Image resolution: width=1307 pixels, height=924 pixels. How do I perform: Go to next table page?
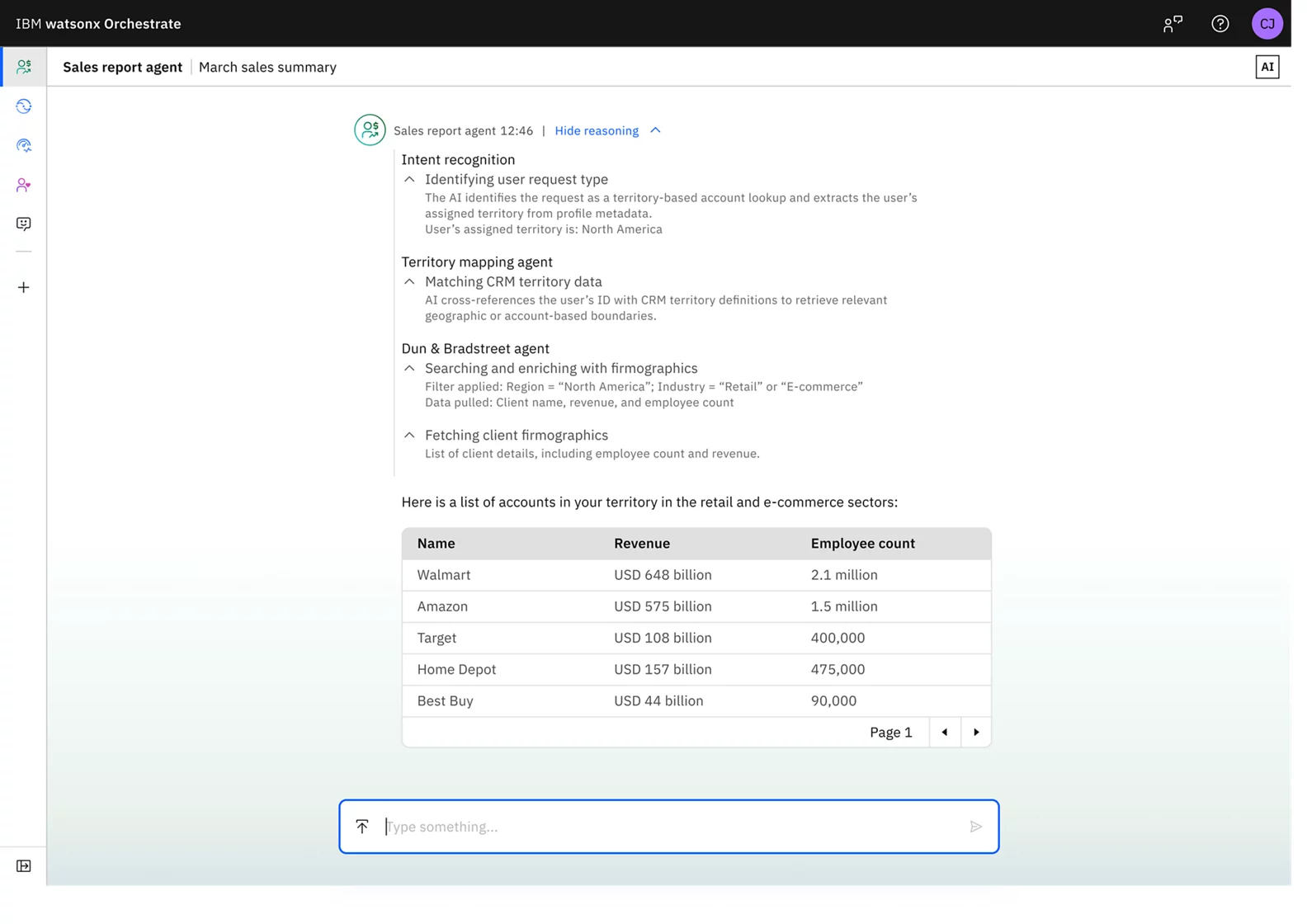(976, 732)
